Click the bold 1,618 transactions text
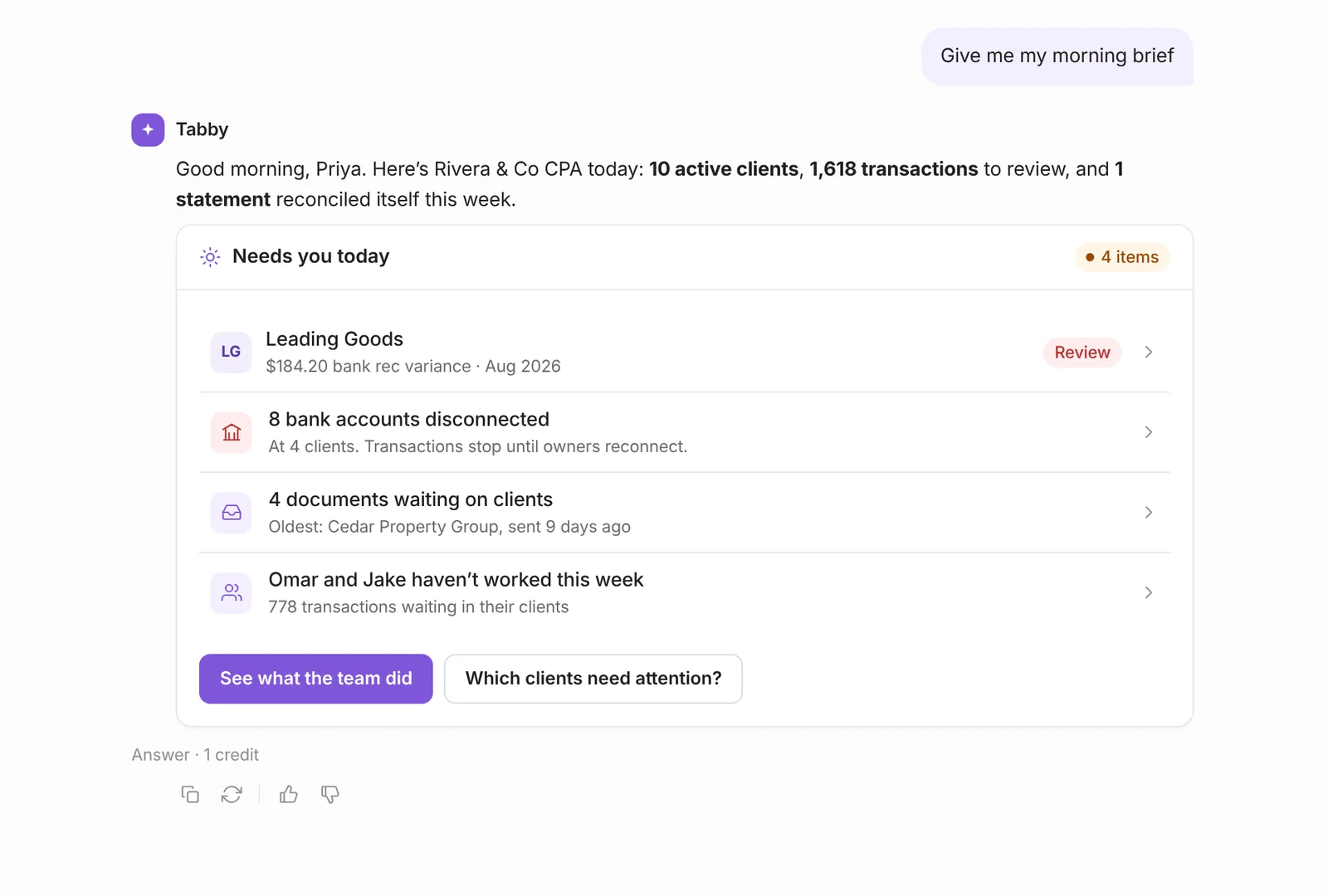The image size is (1328, 896). pos(894,169)
